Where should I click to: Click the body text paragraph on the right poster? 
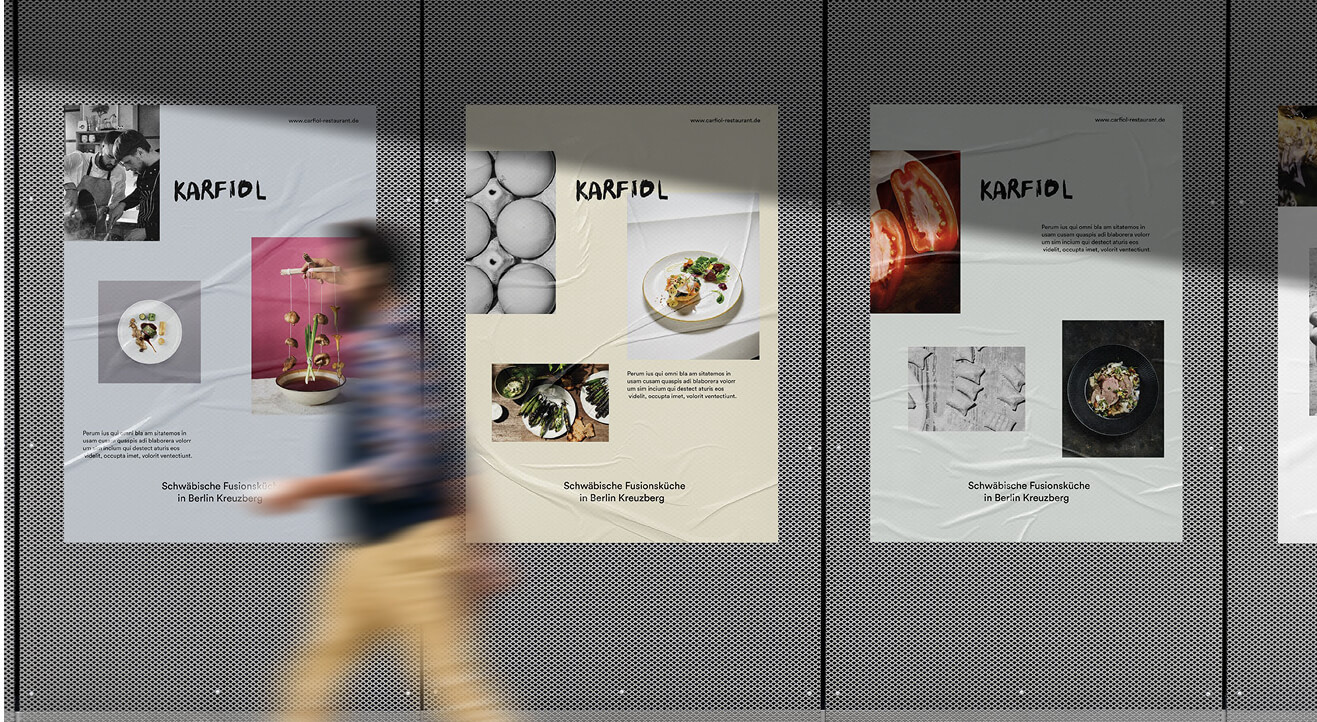tap(1093, 238)
